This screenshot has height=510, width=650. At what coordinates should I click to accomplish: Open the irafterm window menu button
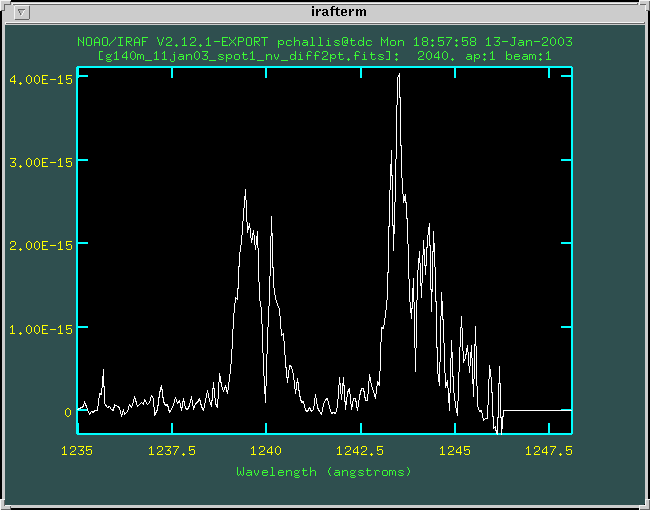[21, 12]
